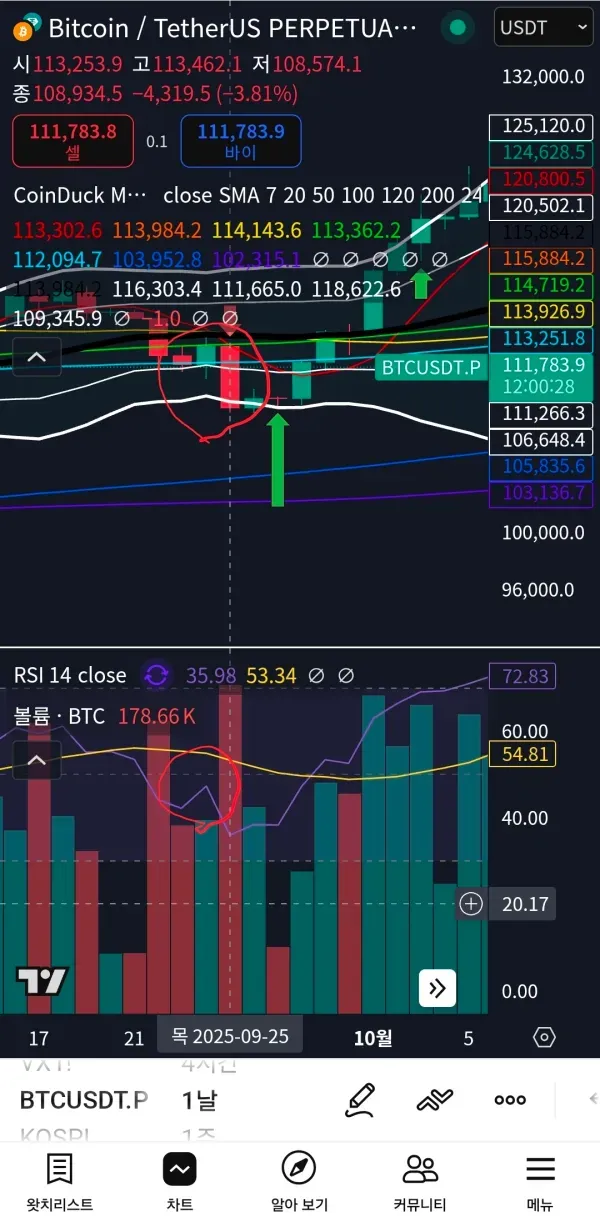Screen dimensions: 600x1222
Task: Tap the green BTCUSDT.P price line label
Action: [x=432, y=368]
